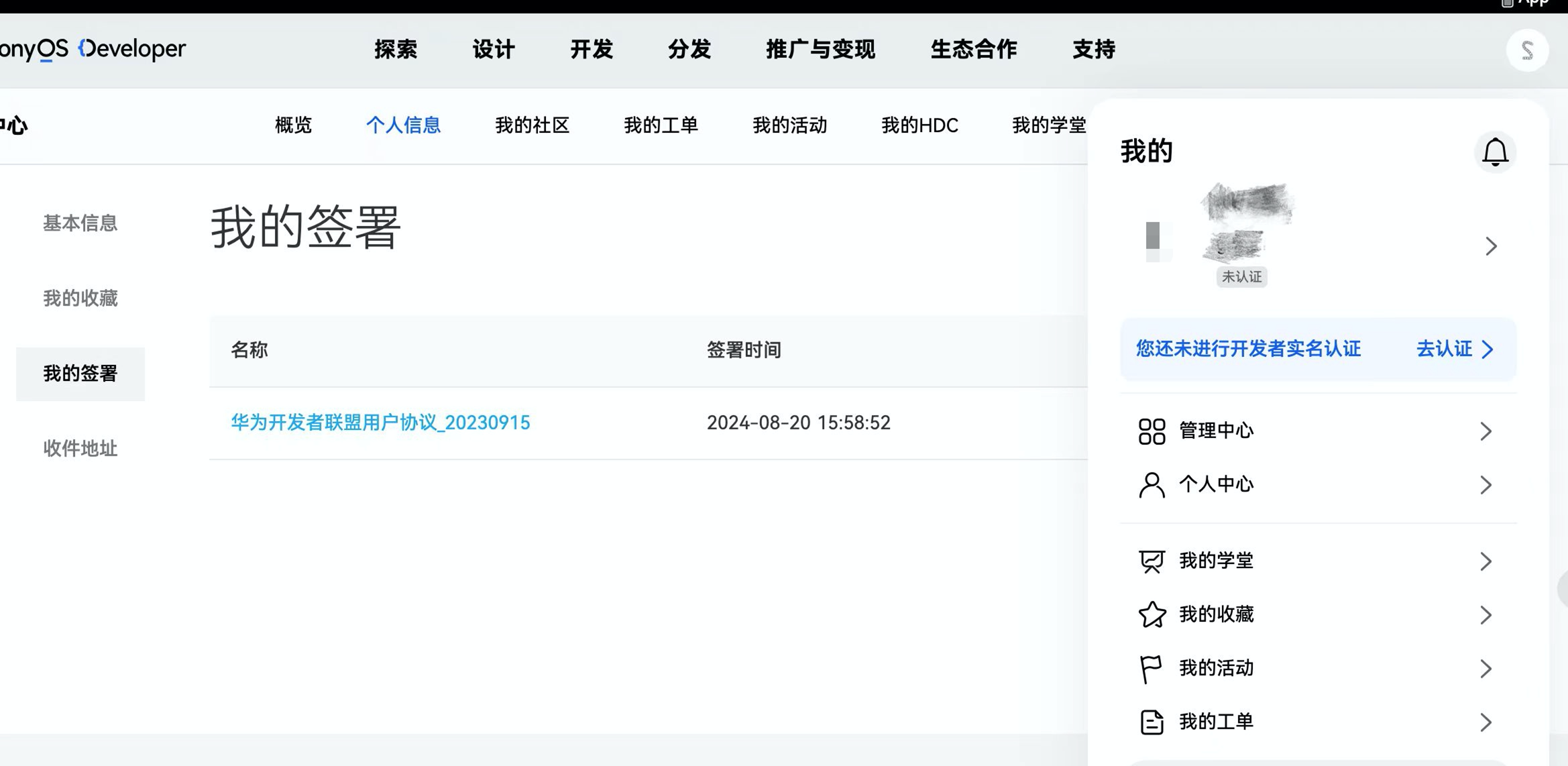Image resolution: width=1568 pixels, height=766 pixels.
Task: Switch to the 我的HDC tab
Action: click(920, 125)
